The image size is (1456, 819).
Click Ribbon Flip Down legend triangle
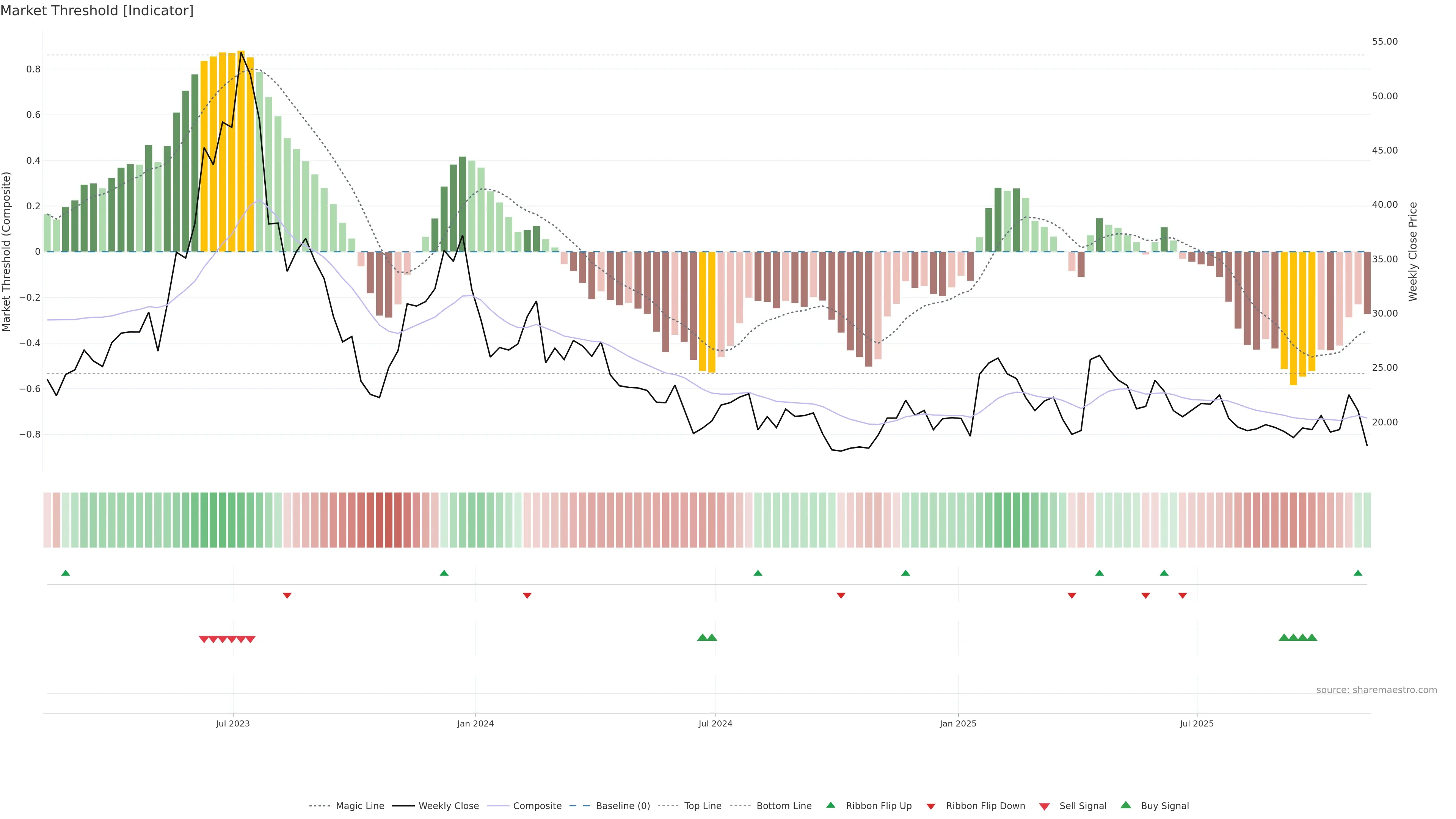931,806
